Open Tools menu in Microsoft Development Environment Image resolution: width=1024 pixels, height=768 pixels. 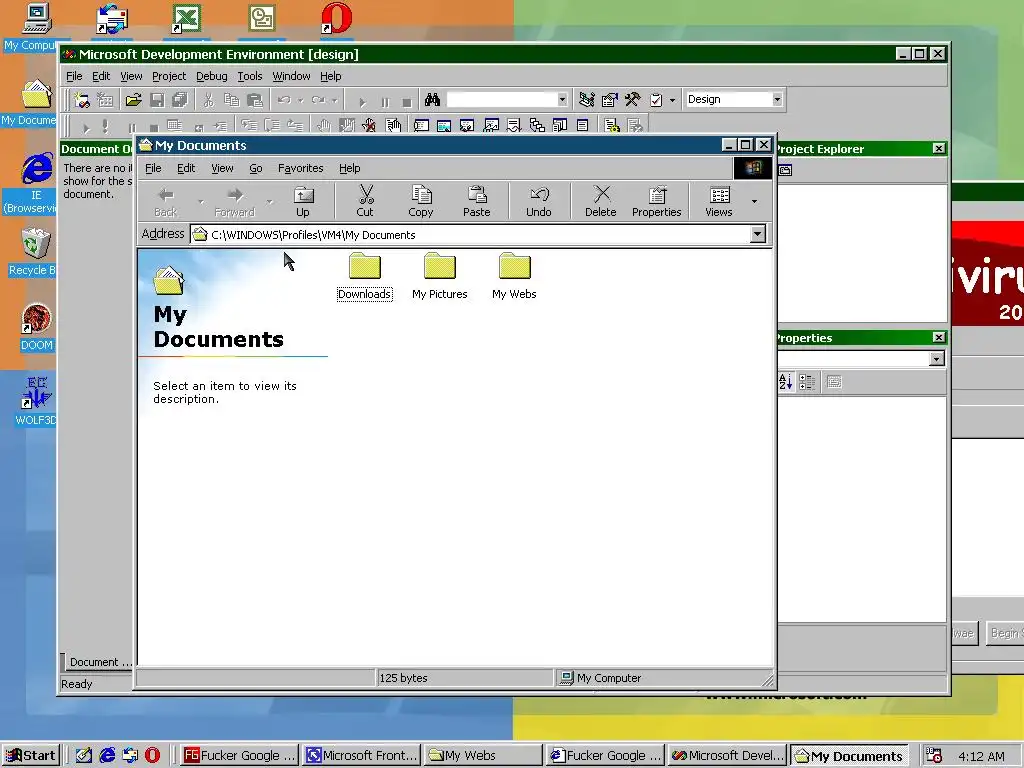249,76
